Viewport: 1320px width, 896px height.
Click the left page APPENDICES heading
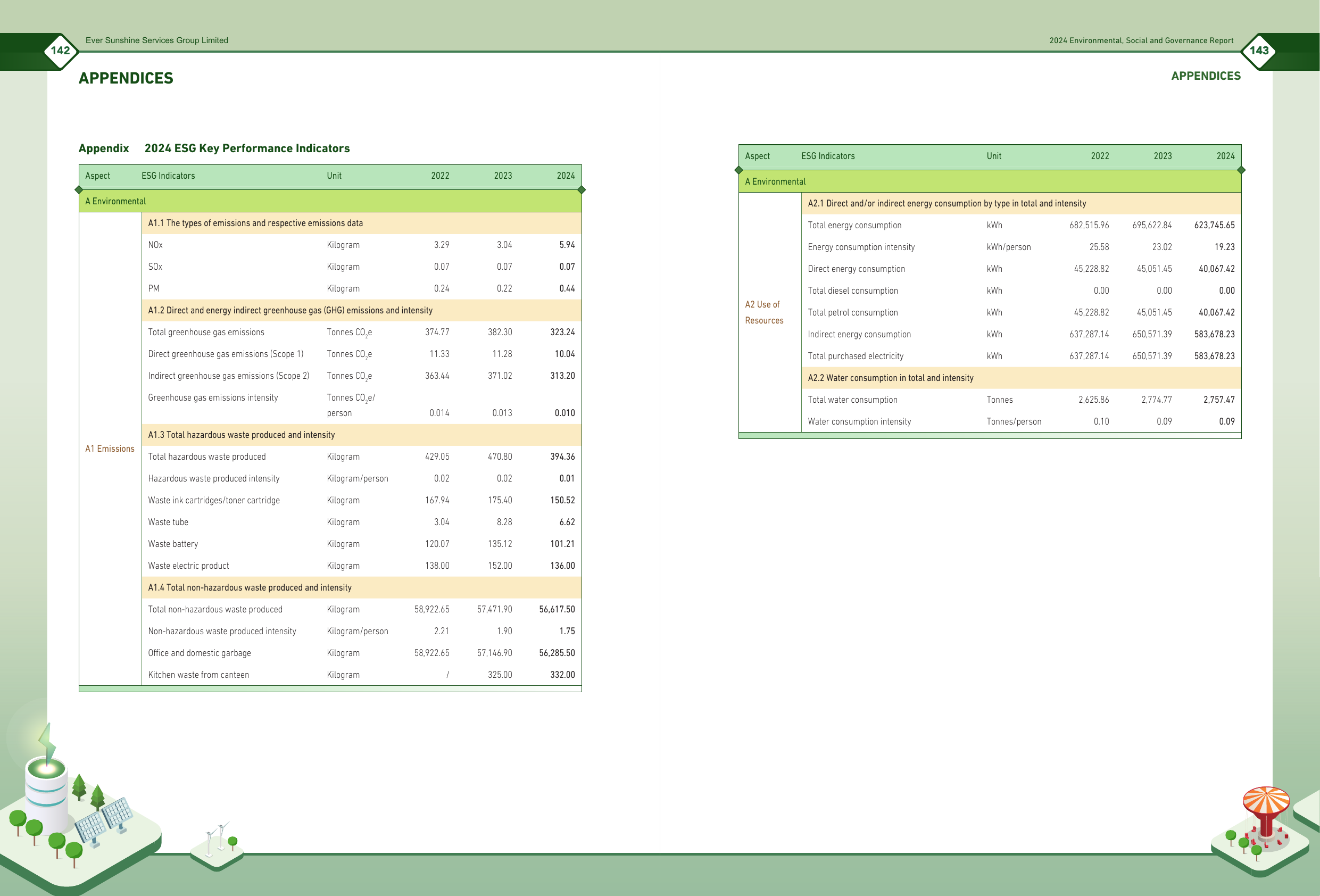[126, 78]
